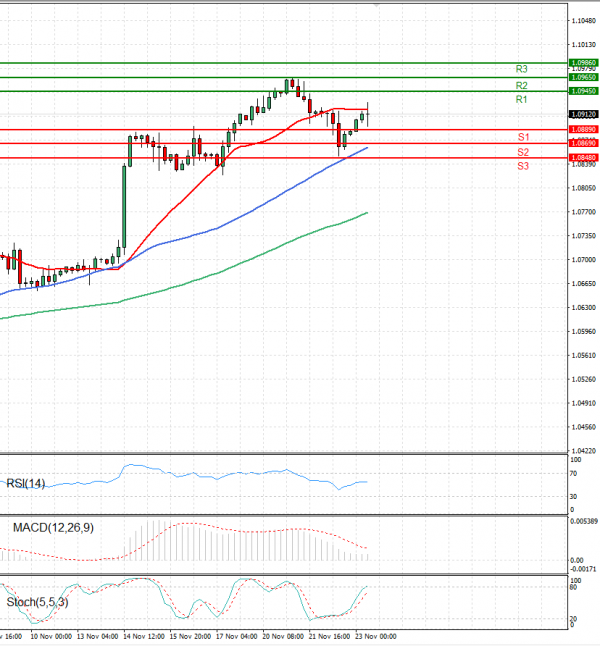Click the green 1.09860 price tag

point(584,63)
